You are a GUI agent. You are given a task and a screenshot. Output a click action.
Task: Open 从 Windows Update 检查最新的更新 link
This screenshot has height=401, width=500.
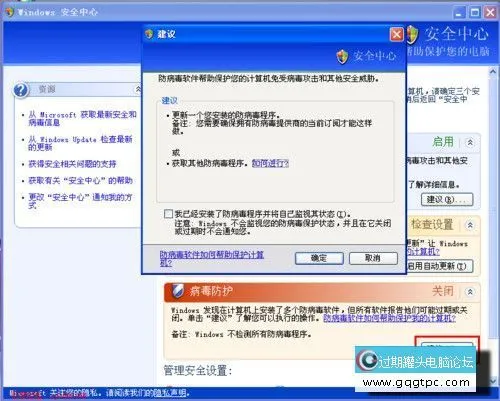[x=80, y=143]
